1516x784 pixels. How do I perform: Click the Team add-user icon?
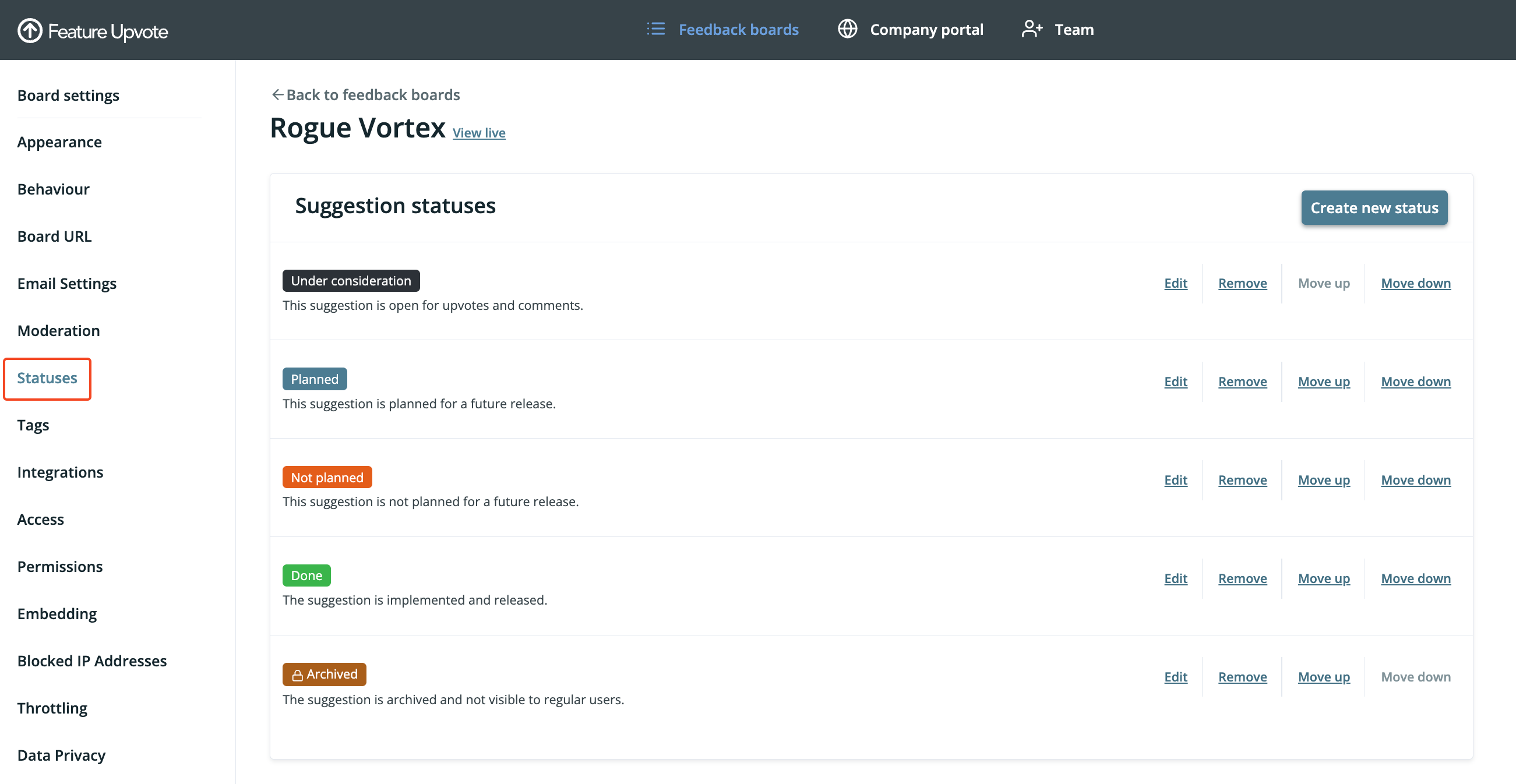tap(1032, 29)
